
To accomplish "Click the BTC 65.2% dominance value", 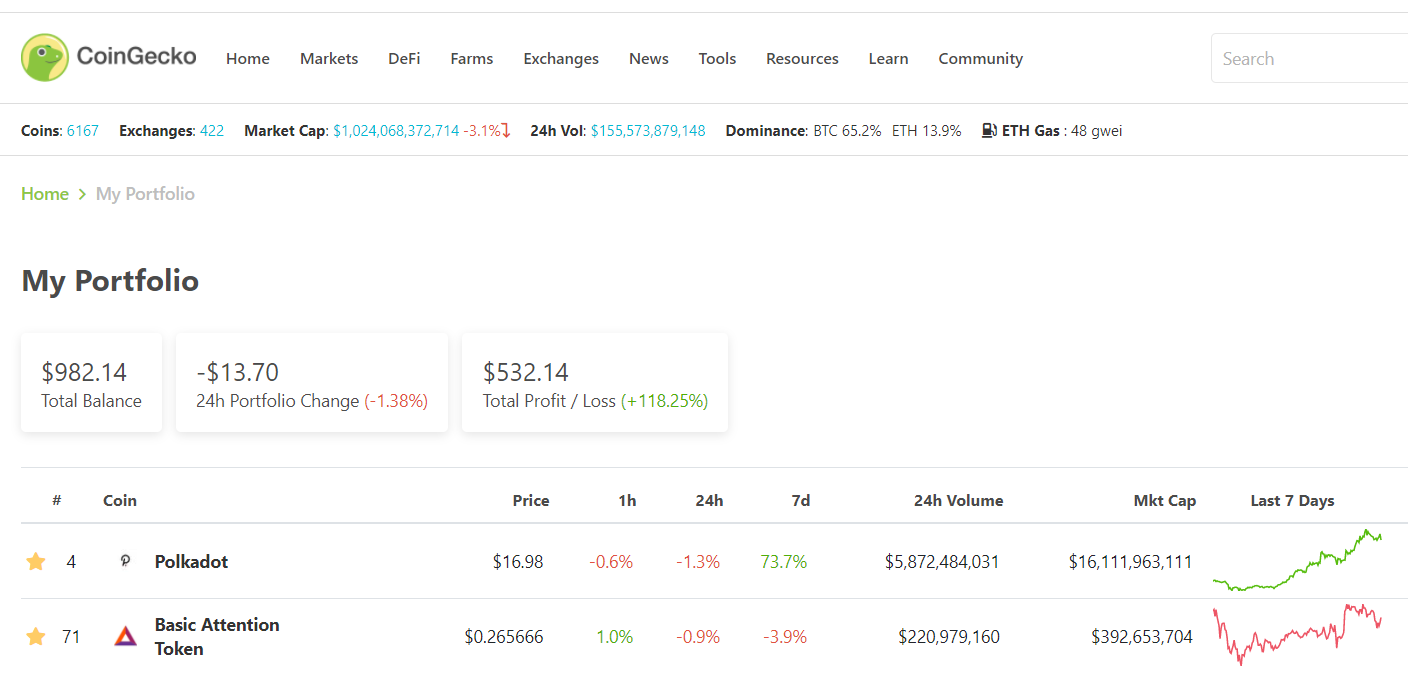I will tap(847, 131).
